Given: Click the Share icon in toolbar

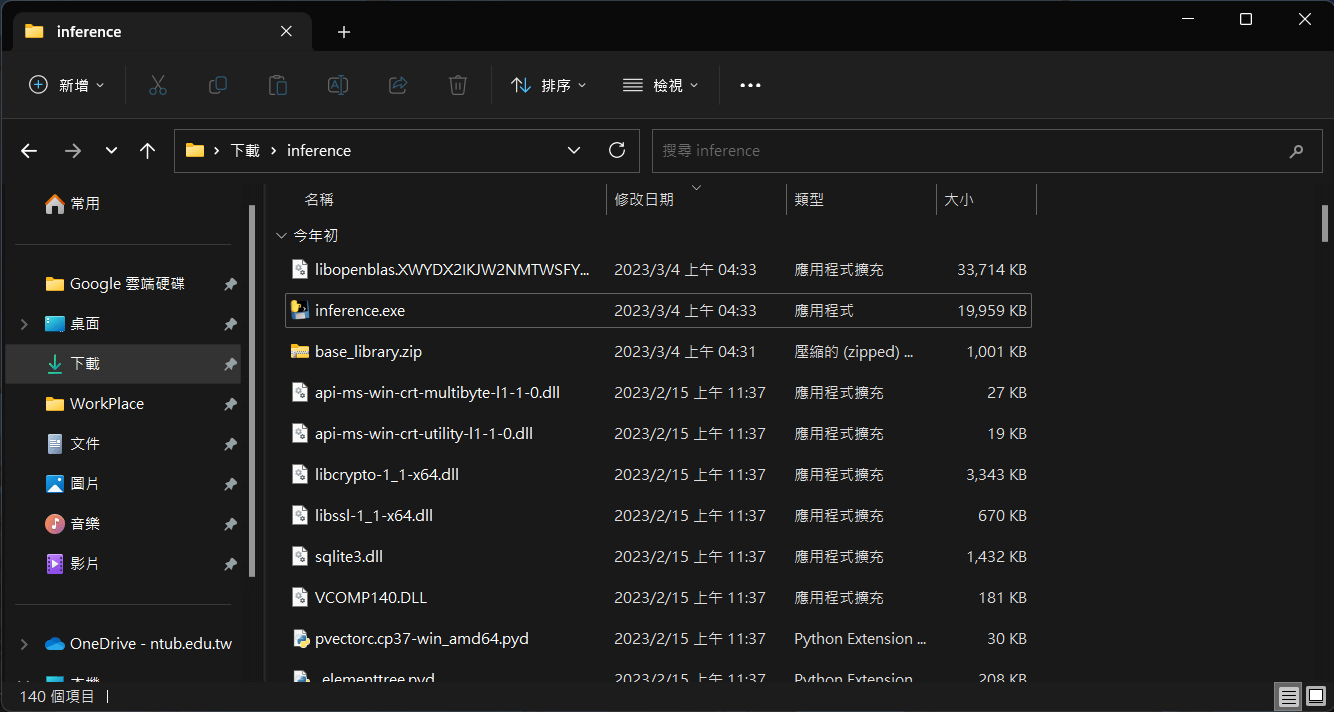Looking at the screenshot, I should coord(398,85).
